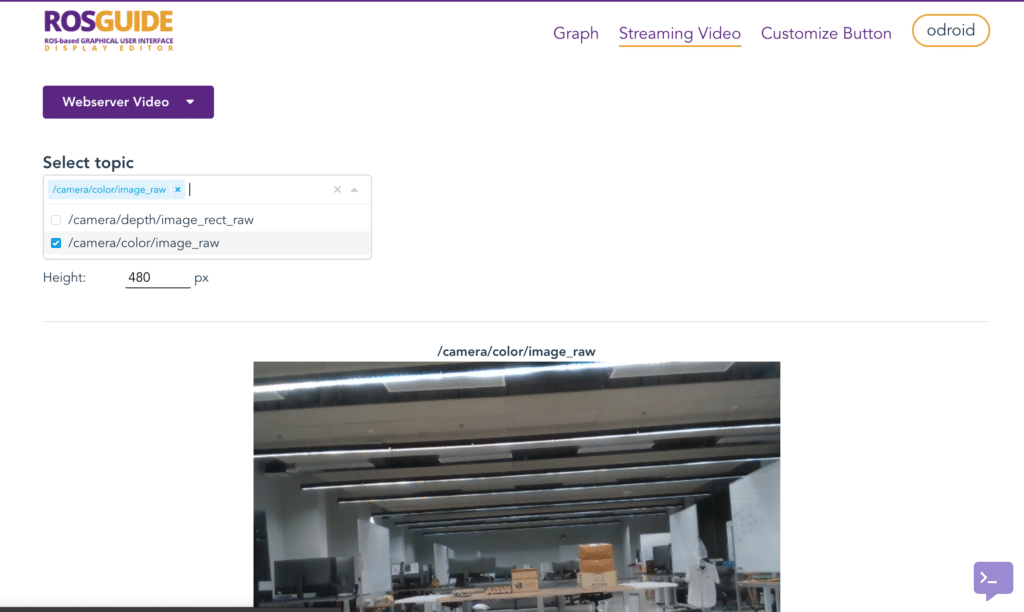Uncheck the /camera/color/image_raw topic
1024x612 pixels.
(56, 242)
